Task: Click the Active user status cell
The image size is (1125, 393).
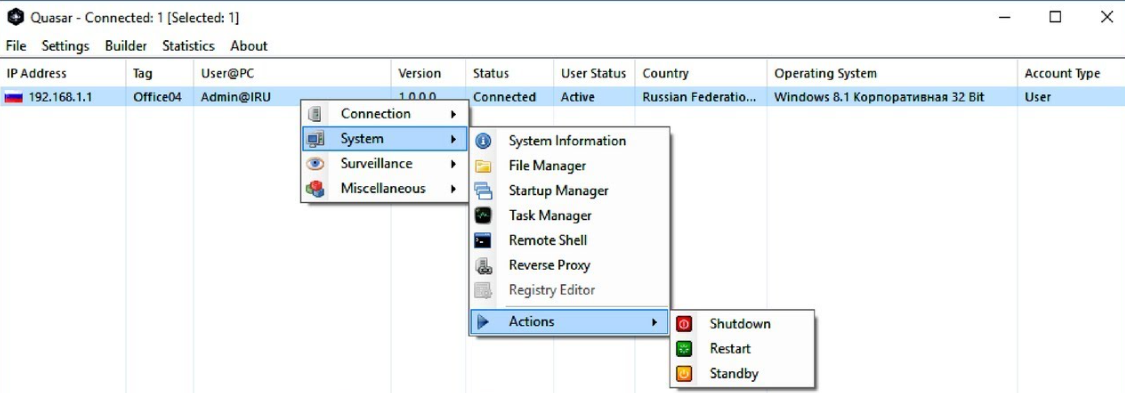Action: 578,98
